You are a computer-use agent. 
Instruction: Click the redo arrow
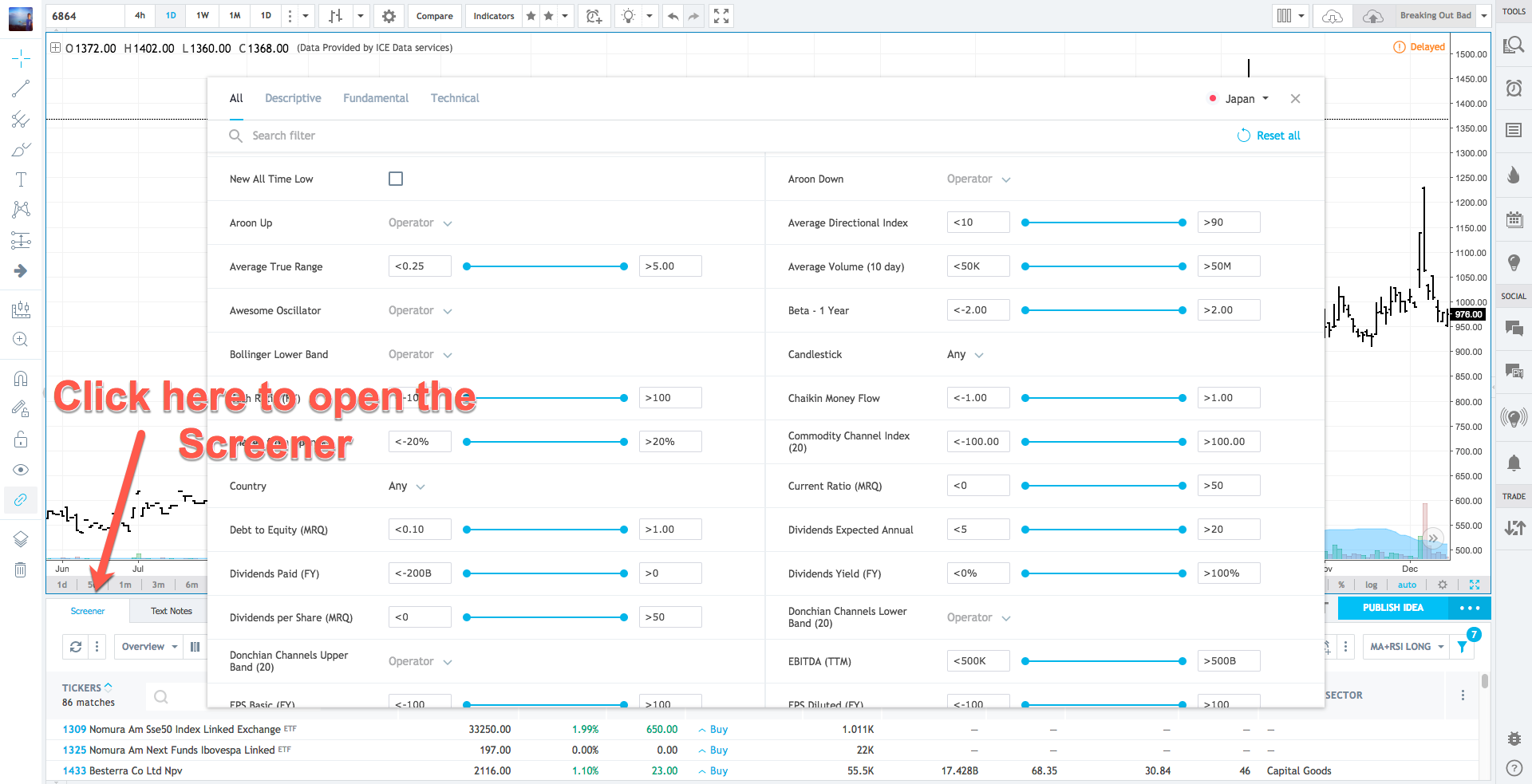pyautogui.click(x=693, y=16)
